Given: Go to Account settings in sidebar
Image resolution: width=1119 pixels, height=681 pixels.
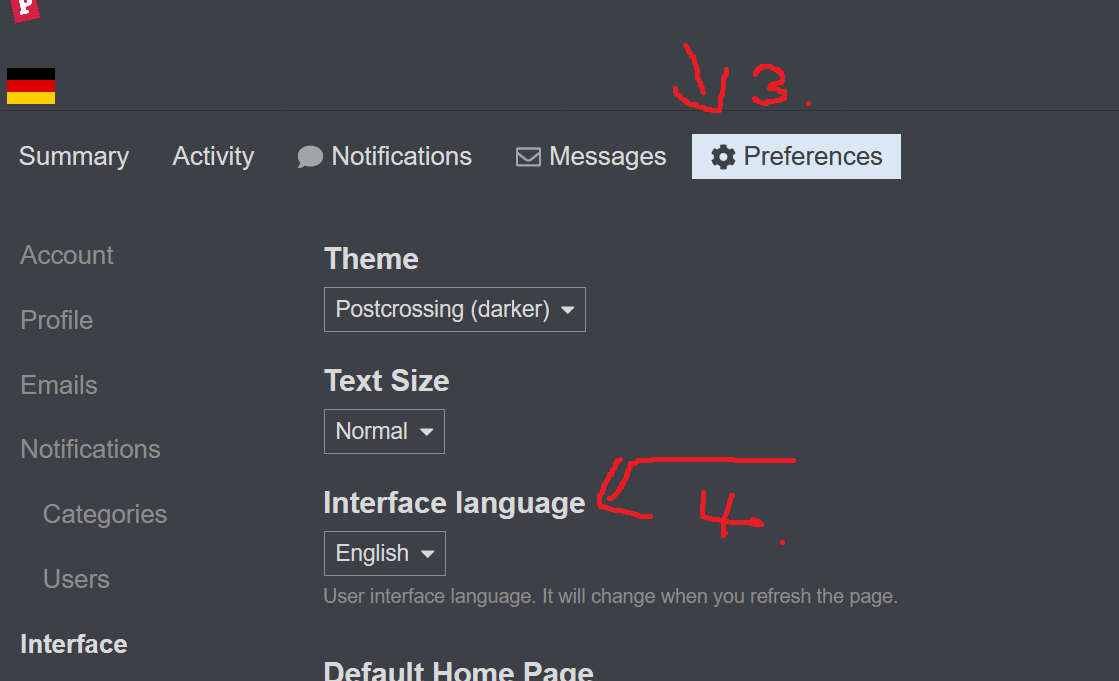Looking at the screenshot, I should pyautogui.click(x=66, y=255).
